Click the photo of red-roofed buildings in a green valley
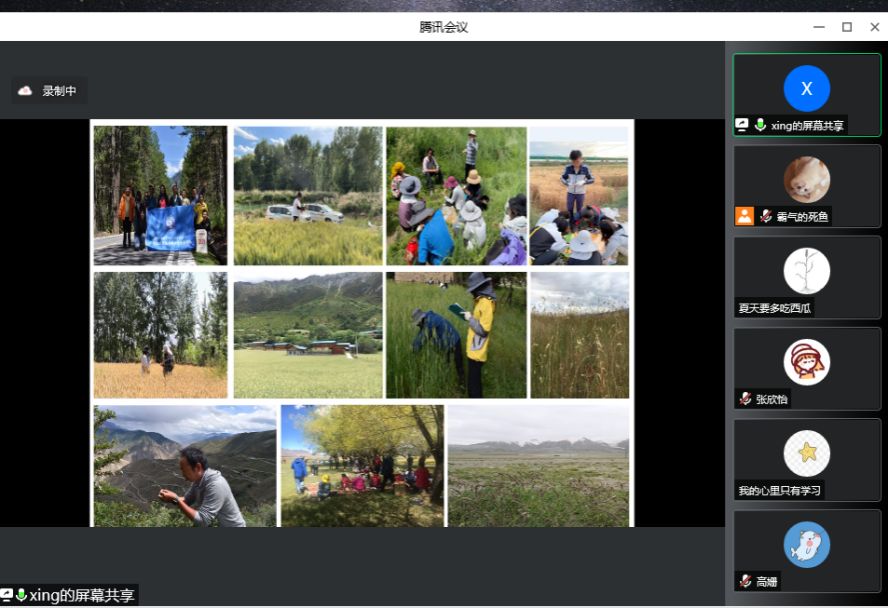This screenshot has width=888, height=608. (x=308, y=335)
